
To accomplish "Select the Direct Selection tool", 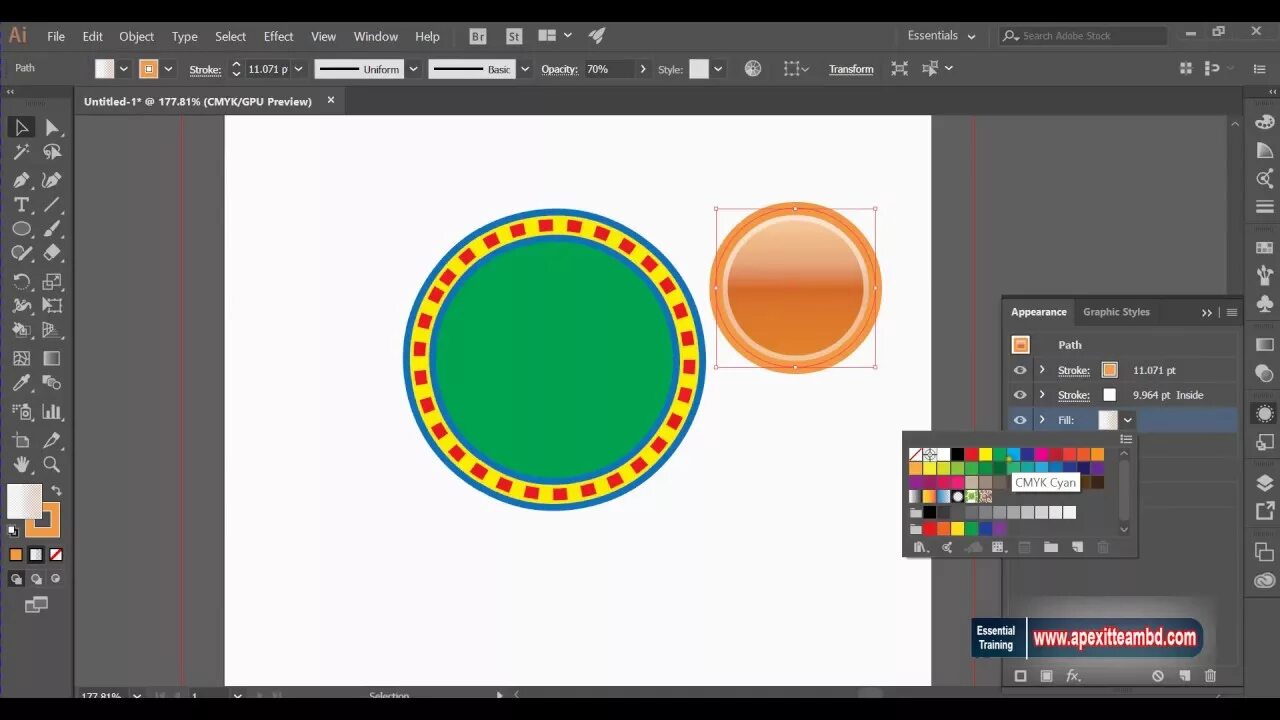I will (x=54, y=129).
